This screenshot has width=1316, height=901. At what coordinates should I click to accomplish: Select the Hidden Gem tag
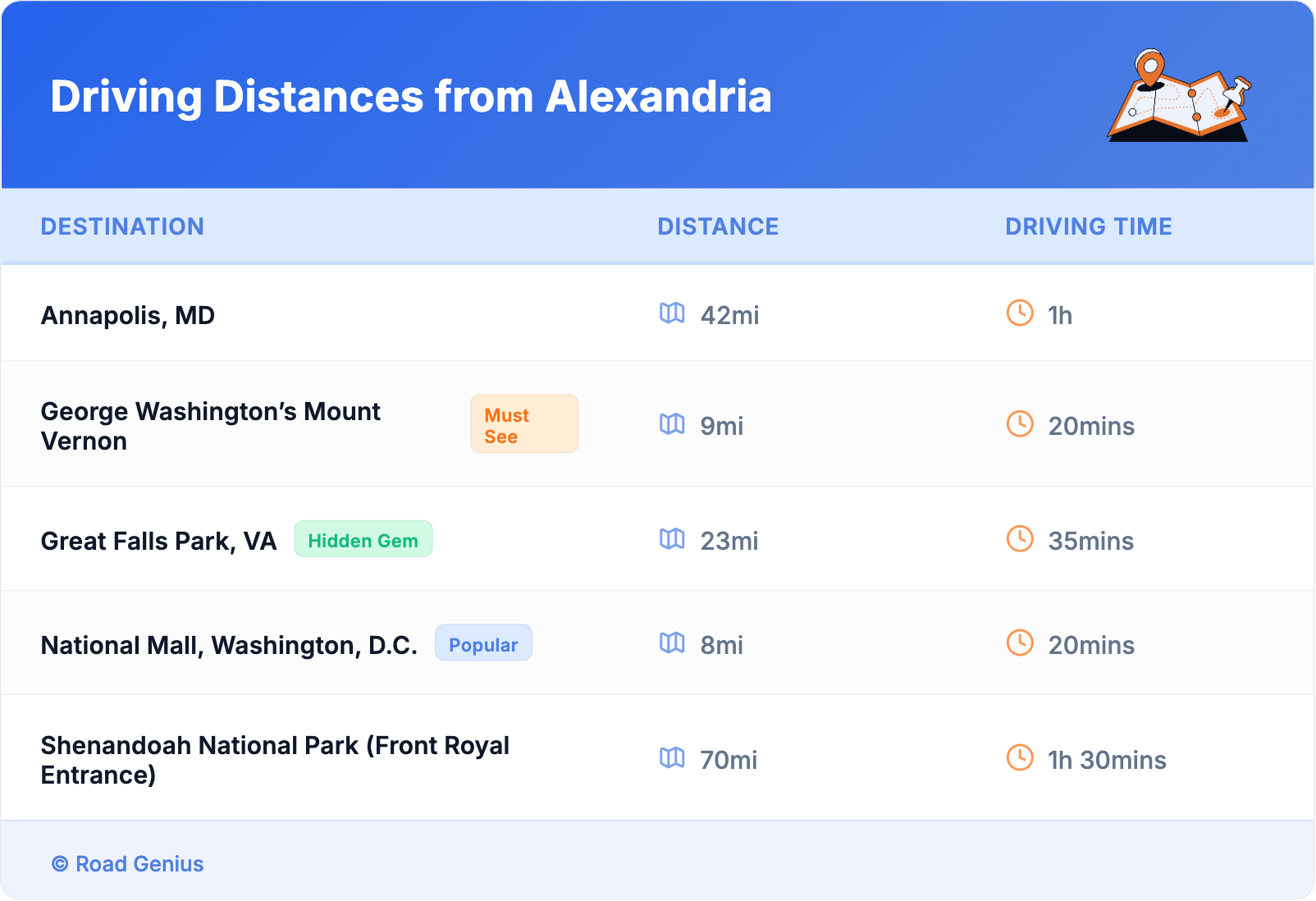tap(363, 540)
